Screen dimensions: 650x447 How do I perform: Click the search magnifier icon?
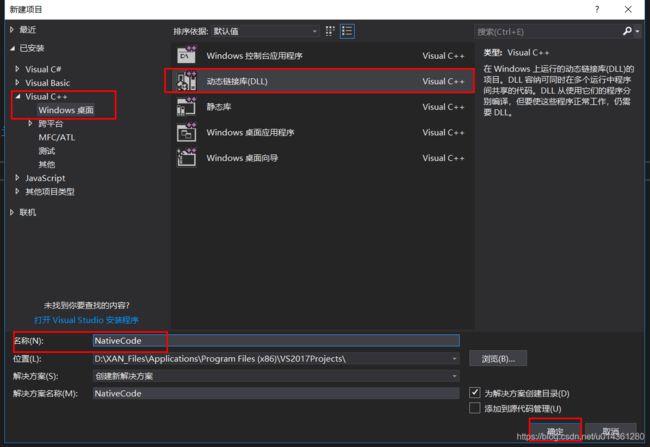627,31
